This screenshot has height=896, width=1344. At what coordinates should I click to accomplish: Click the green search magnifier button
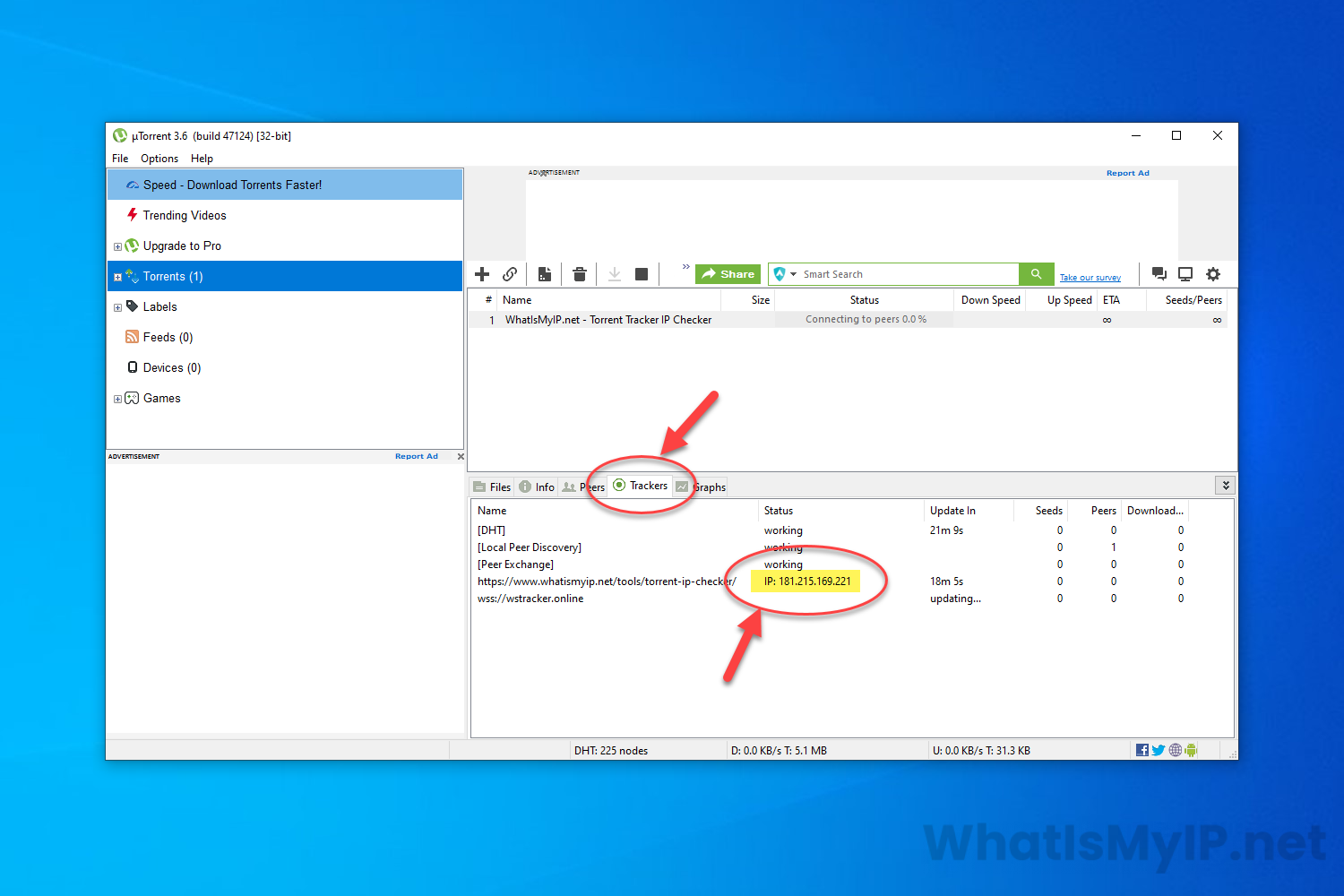[x=1036, y=274]
